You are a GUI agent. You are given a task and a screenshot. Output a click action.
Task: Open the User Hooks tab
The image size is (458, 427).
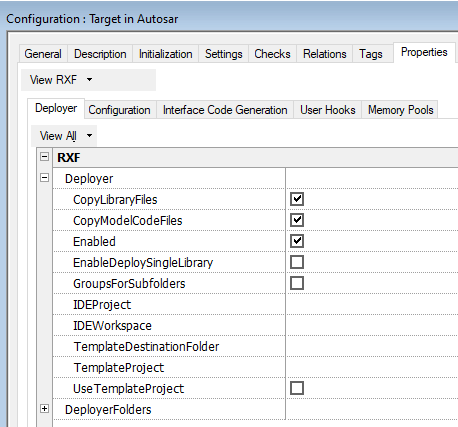[328, 110]
